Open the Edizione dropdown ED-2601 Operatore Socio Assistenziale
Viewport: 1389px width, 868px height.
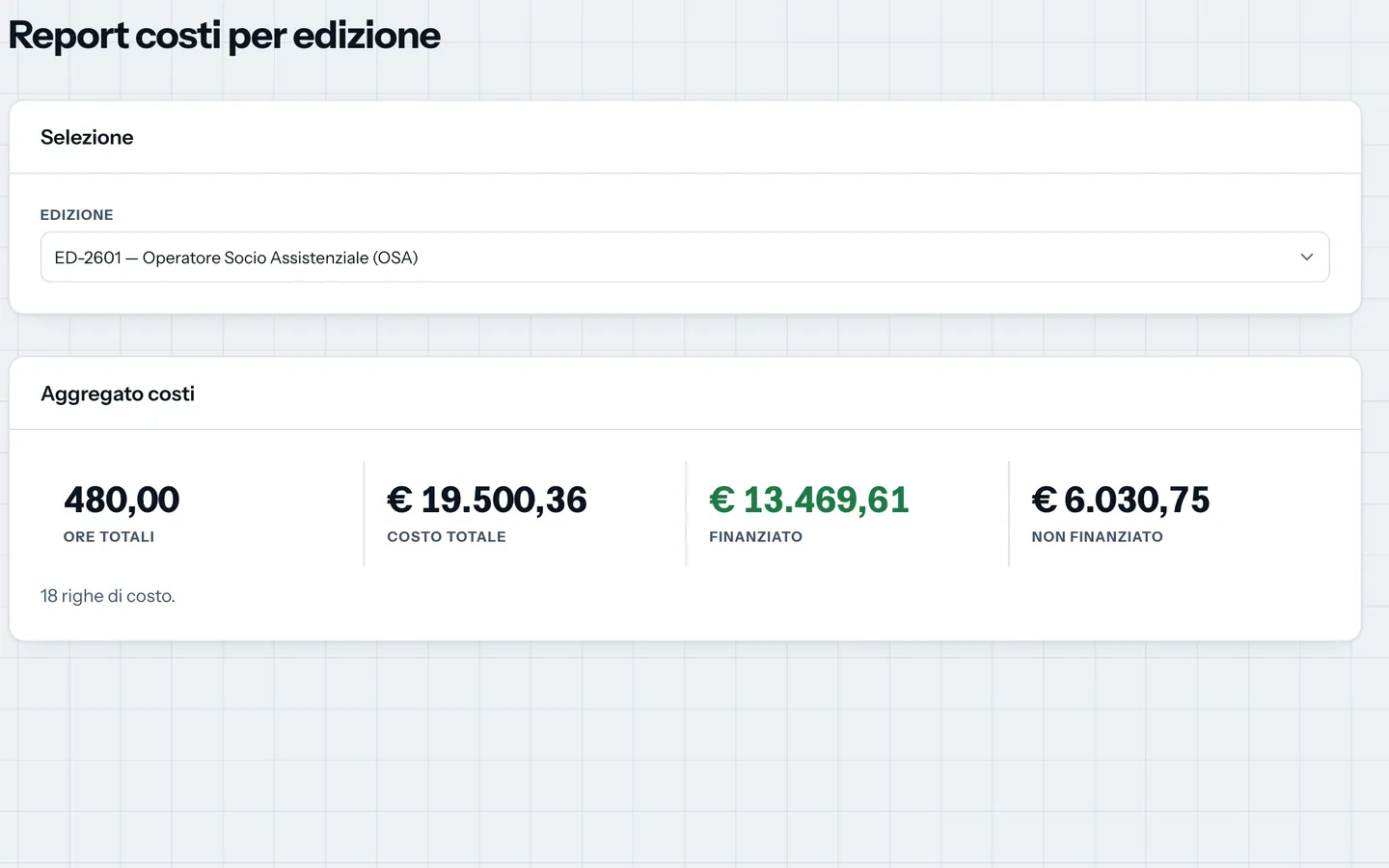click(x=685, y=258)
